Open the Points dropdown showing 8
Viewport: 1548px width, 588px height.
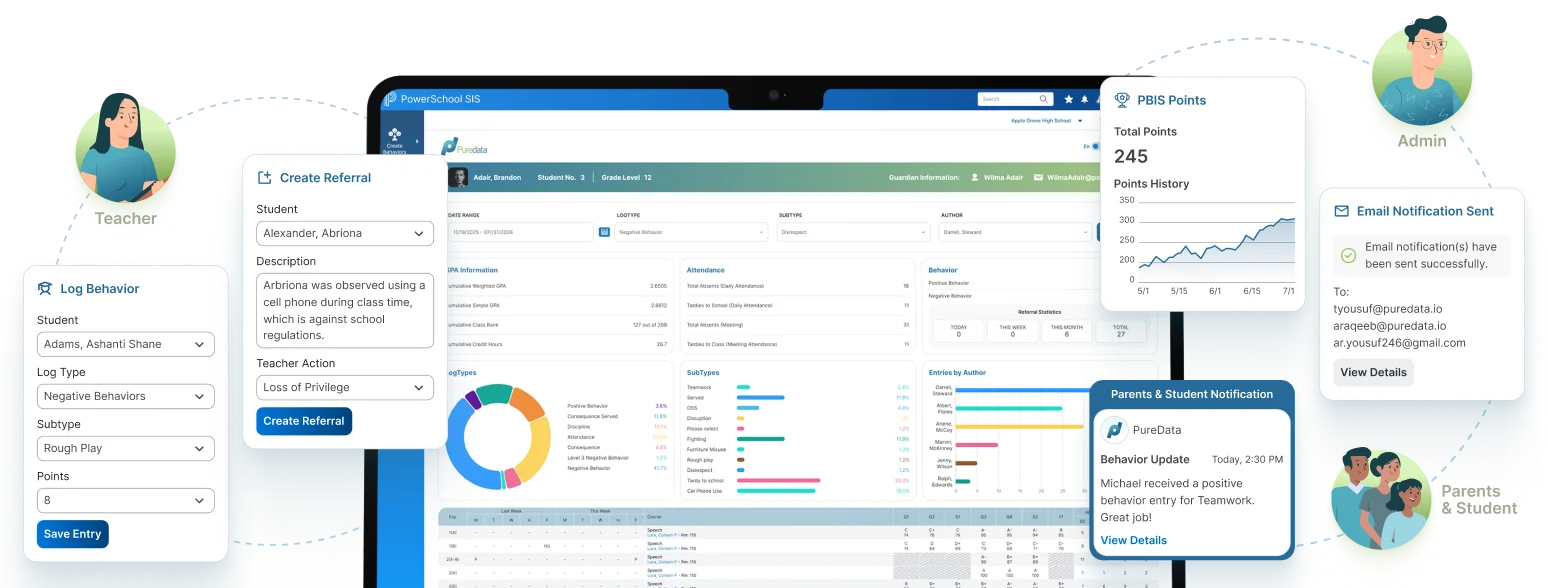pyautogui.click(x=126, y=500)
